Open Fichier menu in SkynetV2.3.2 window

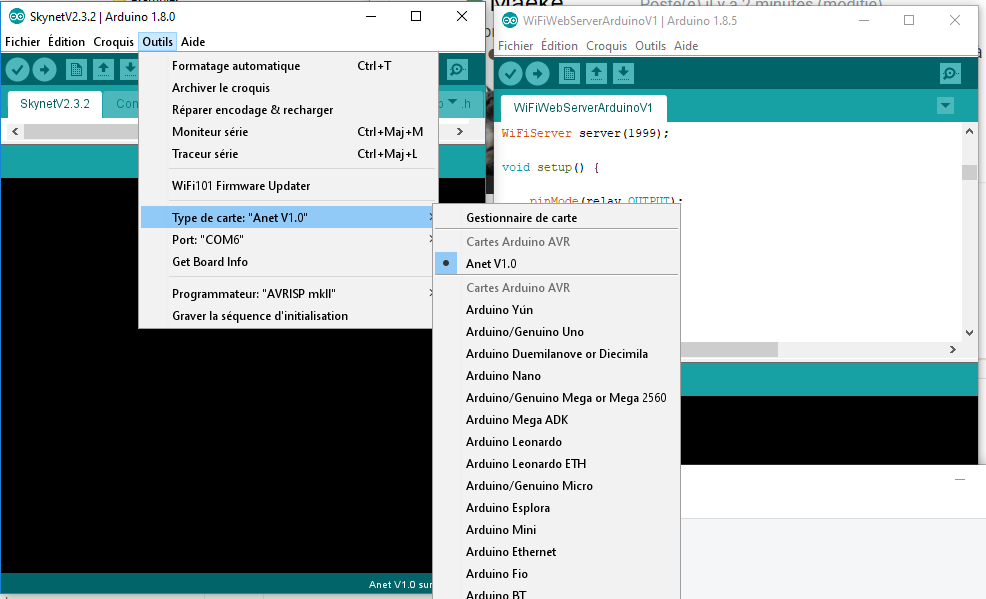point(23,41)
